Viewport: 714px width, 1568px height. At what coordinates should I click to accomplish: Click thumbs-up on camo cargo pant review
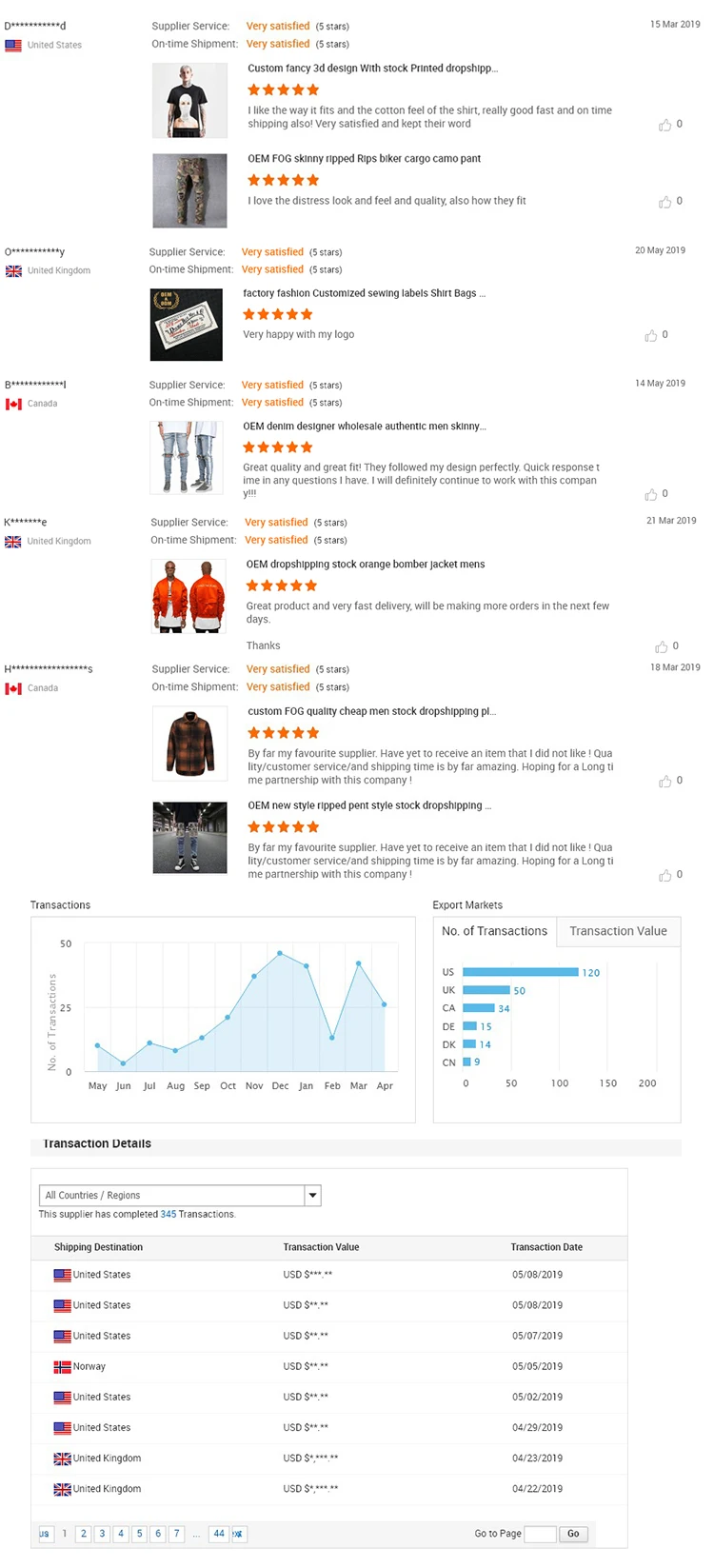(664, 202)
